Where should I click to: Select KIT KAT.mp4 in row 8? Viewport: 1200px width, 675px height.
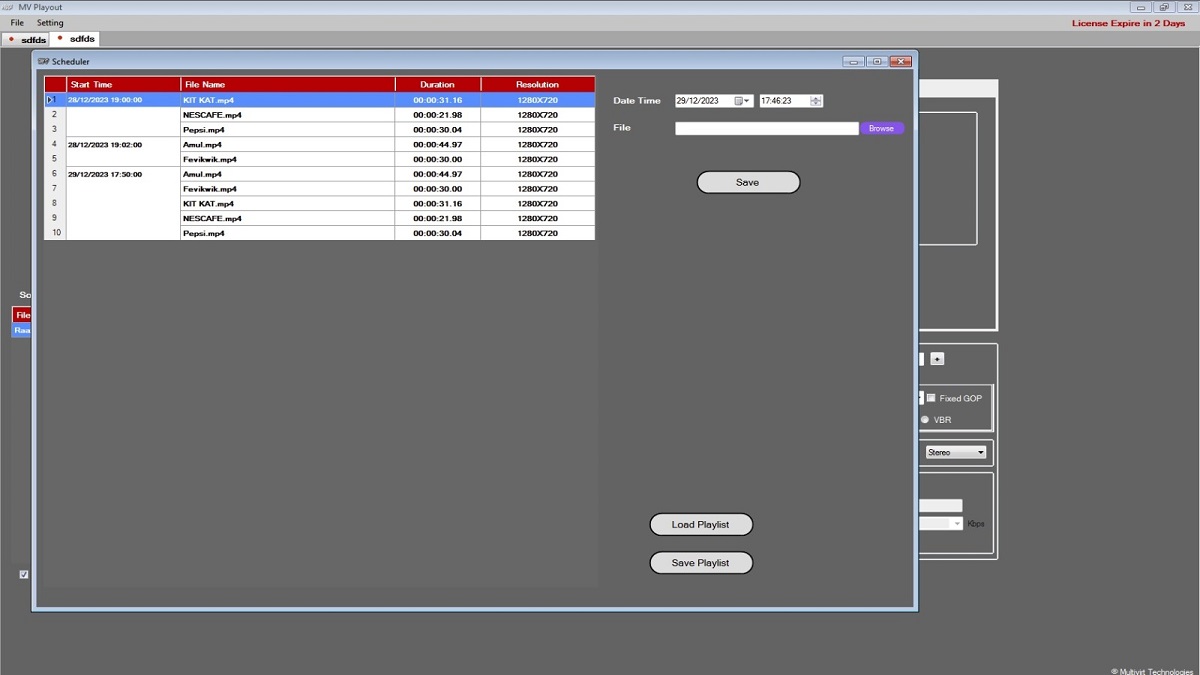[288, 203]
